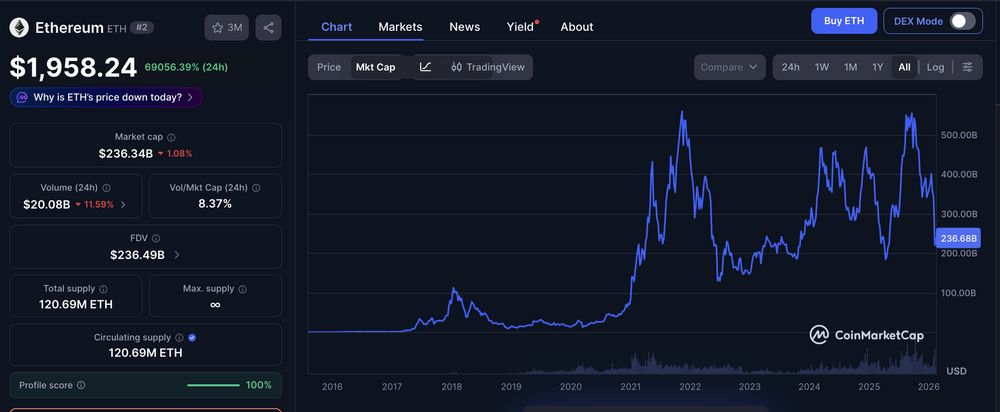Screen dimensions: 1000x412
Task: Add Ethereum to watchlist star button
Action: coord(227,27)
